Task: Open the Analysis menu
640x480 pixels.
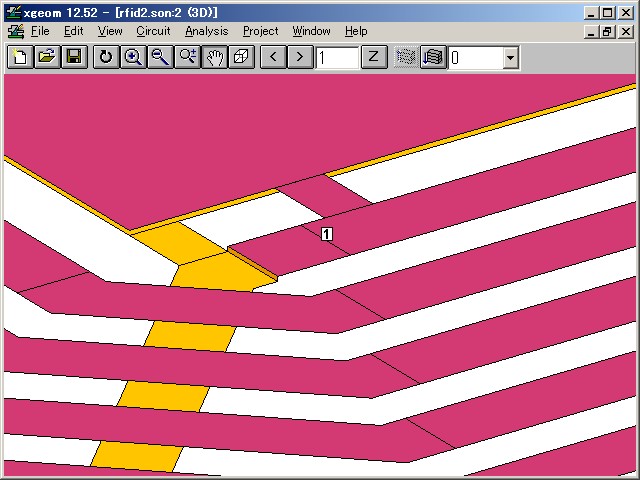Action: (x=207, y=31)
